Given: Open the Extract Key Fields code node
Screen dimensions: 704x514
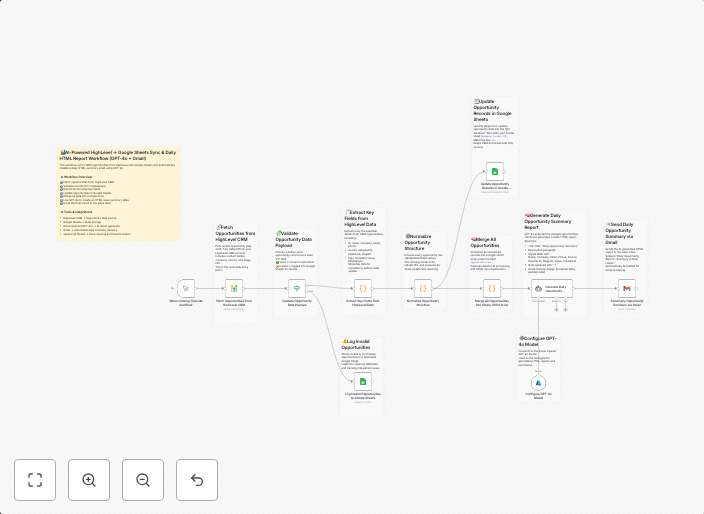Looking at the screenshot, I should click(x=363, y=288).
